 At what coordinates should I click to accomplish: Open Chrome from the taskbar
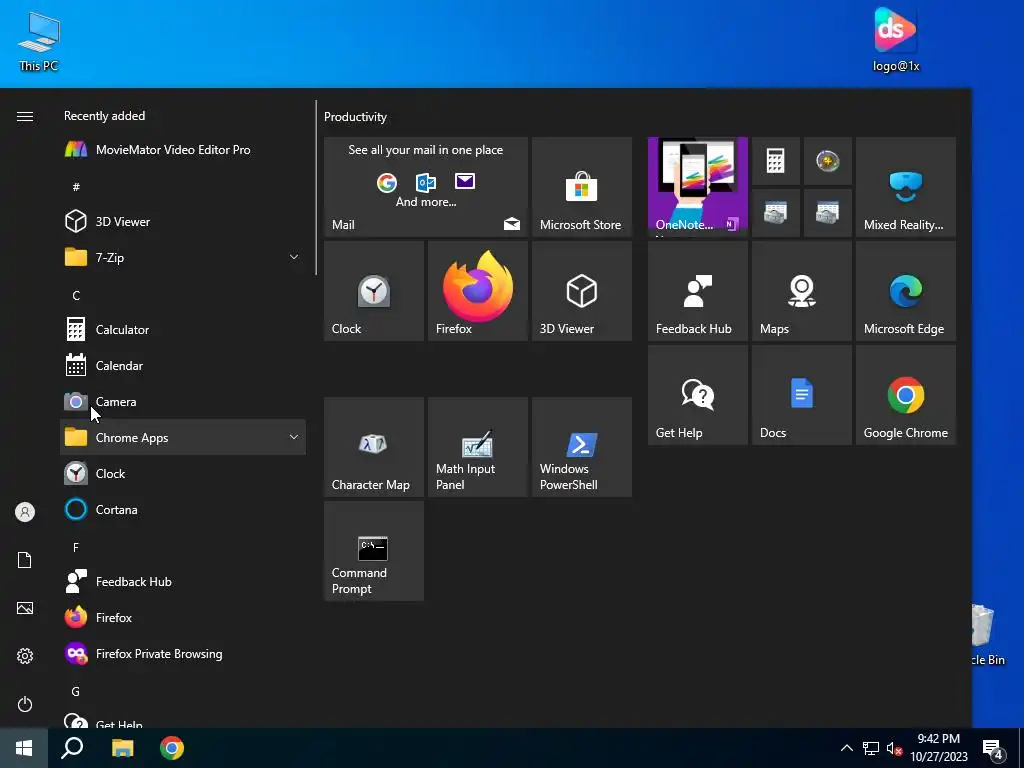pyautogui.click(x=172, y=748)
